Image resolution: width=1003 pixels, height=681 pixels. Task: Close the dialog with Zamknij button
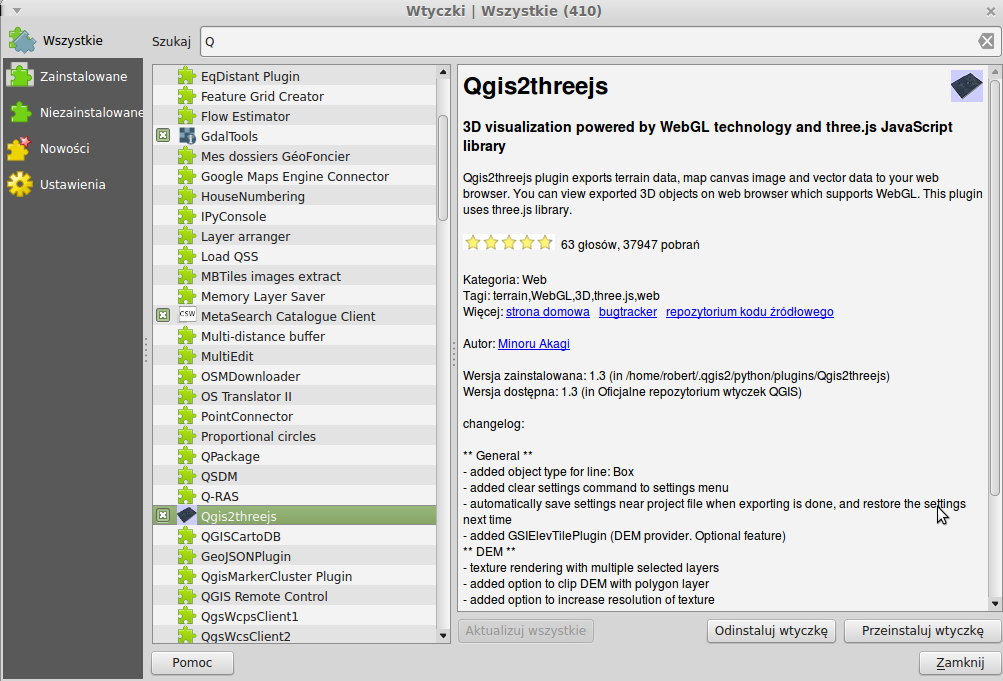point(960,662)
